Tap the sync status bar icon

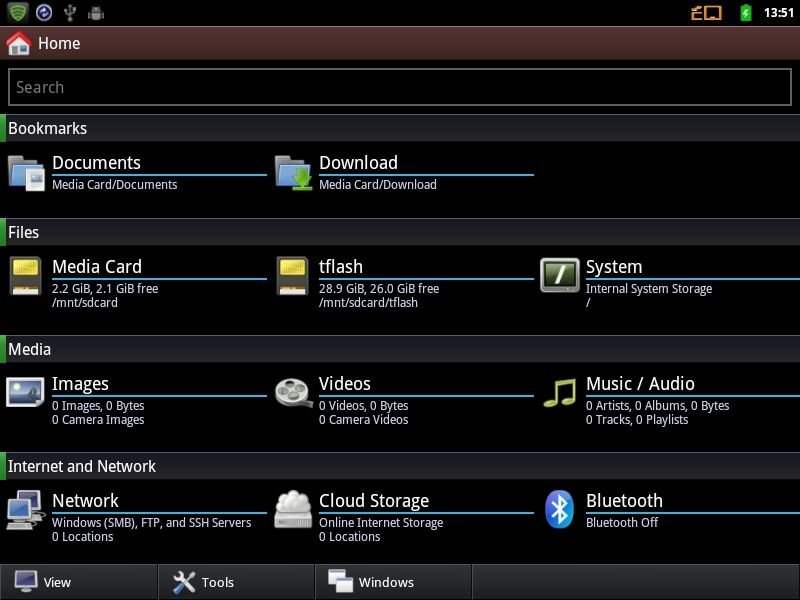44,12
